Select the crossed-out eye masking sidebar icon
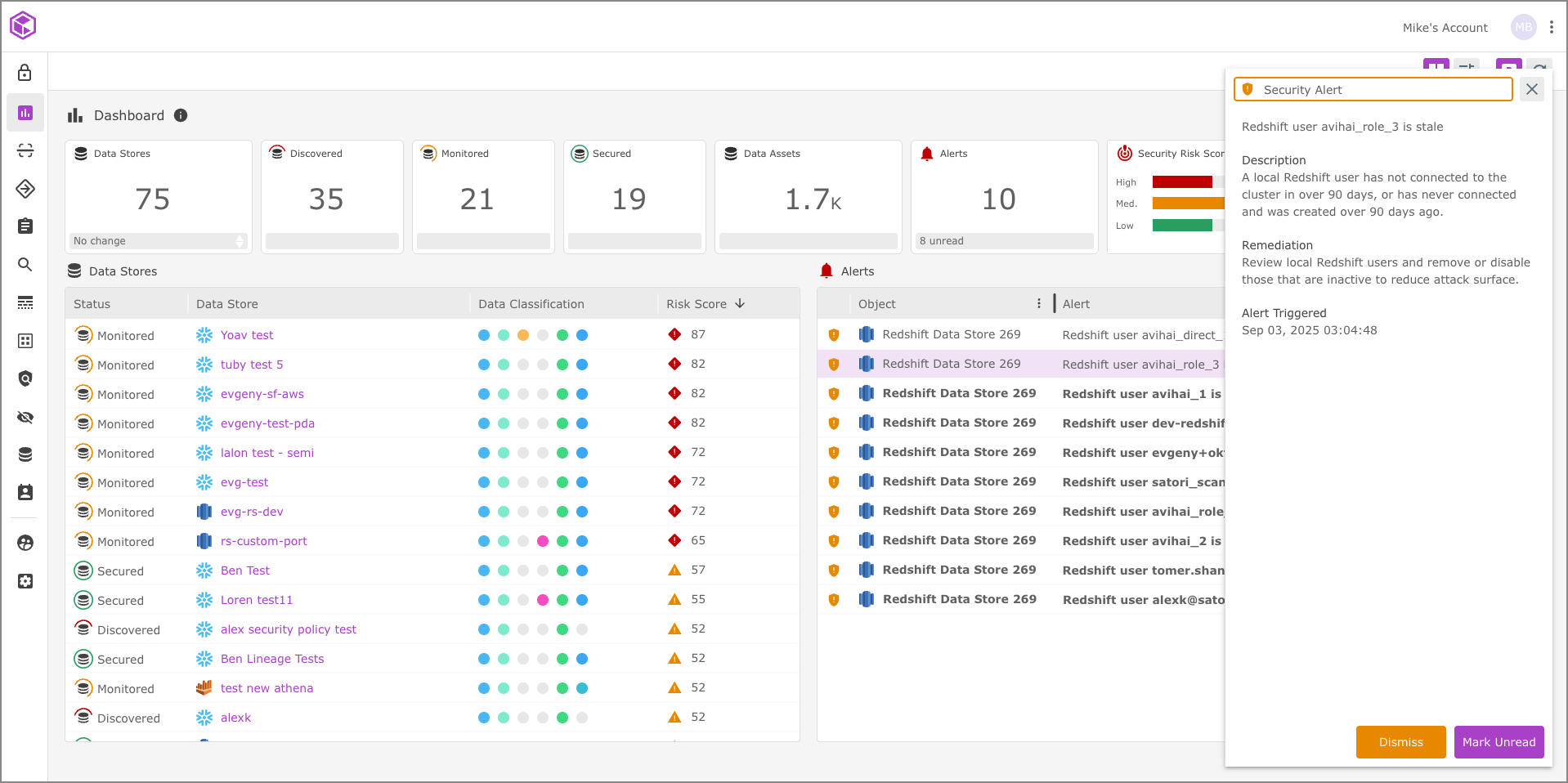Image resolution: width=1568 pixels, height=783 pixels. pyautogui.click(x=25, y=418)
